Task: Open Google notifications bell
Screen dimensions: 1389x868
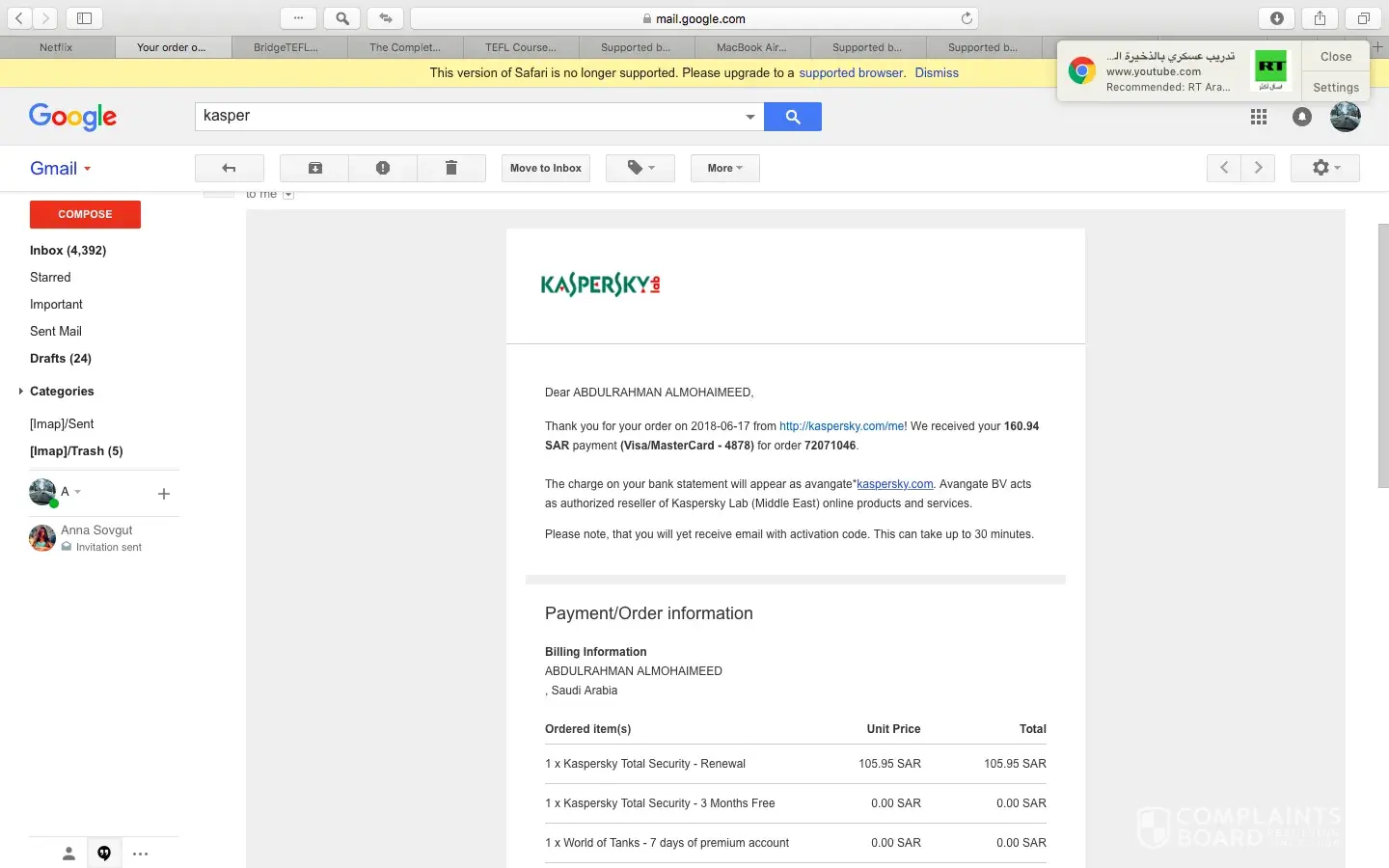Action: [x=1302, y=117]
